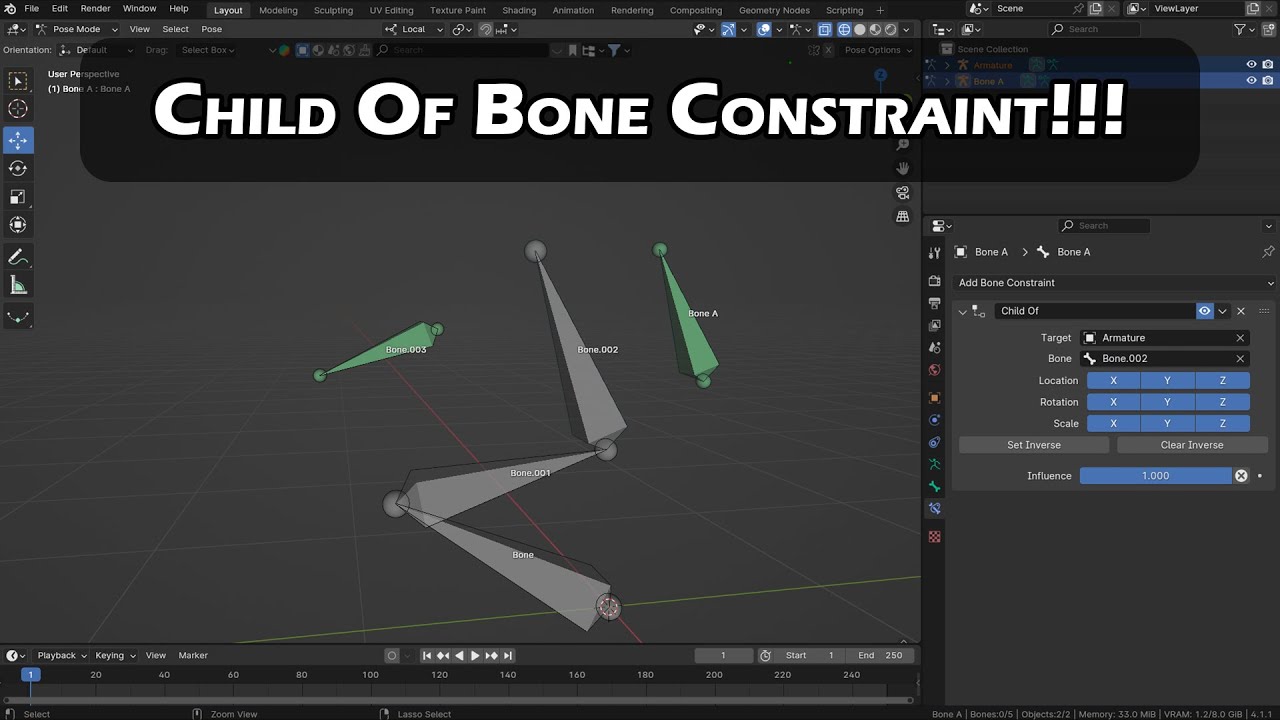Toggle Location X on the Child Of constraint

click(1114, 381)
